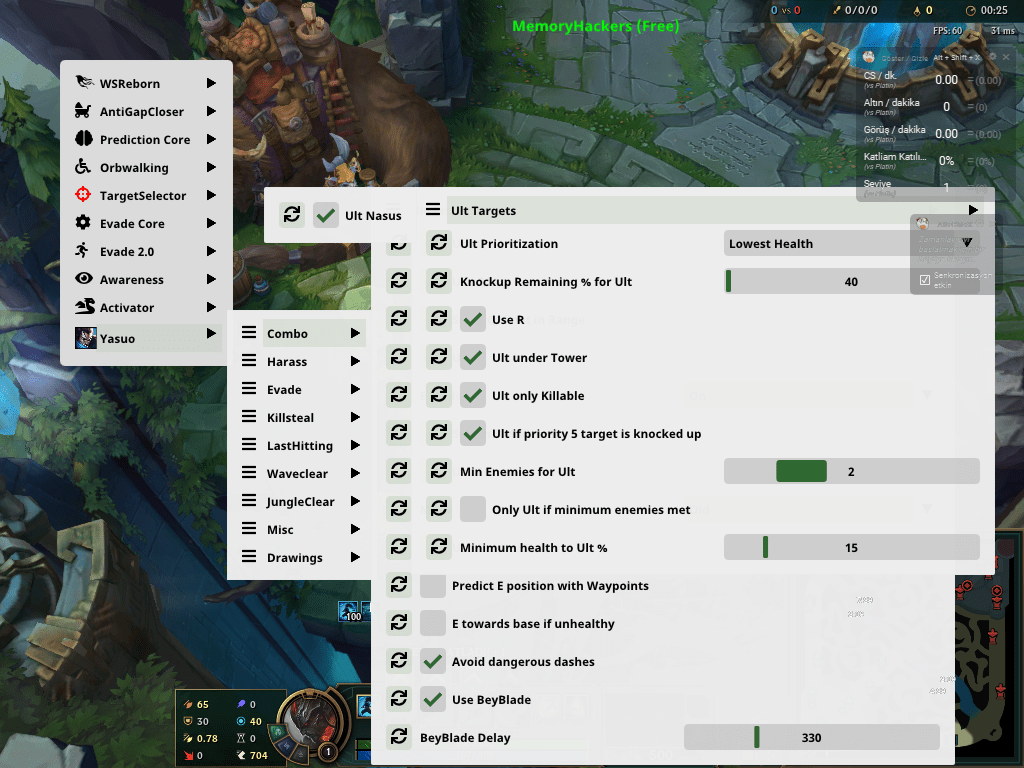
Task: Enable Only Ult if minimum enemies met
Action: 473,509
